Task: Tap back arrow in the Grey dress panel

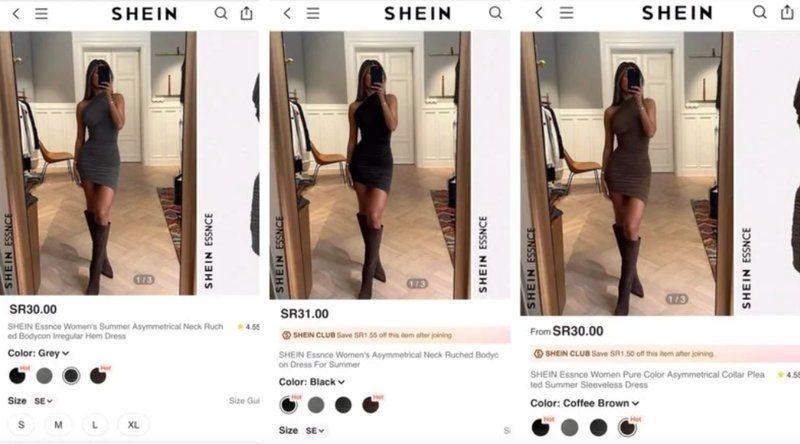Action: pos(16,14)
